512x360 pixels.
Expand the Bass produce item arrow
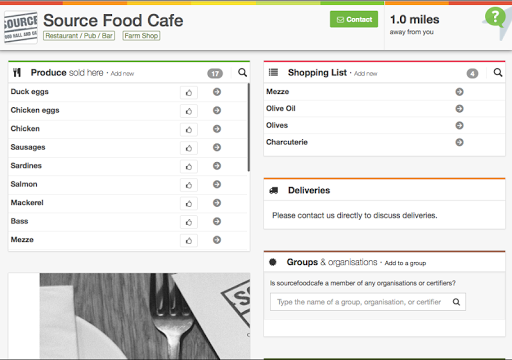217,221
